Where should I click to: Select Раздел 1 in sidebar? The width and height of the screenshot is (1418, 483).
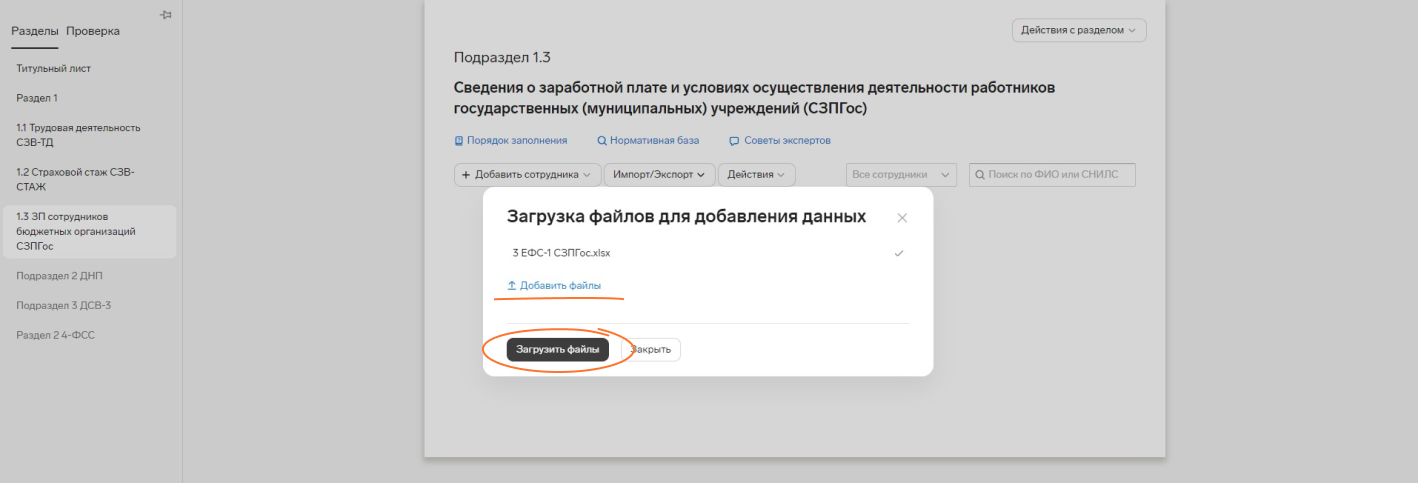37,98
